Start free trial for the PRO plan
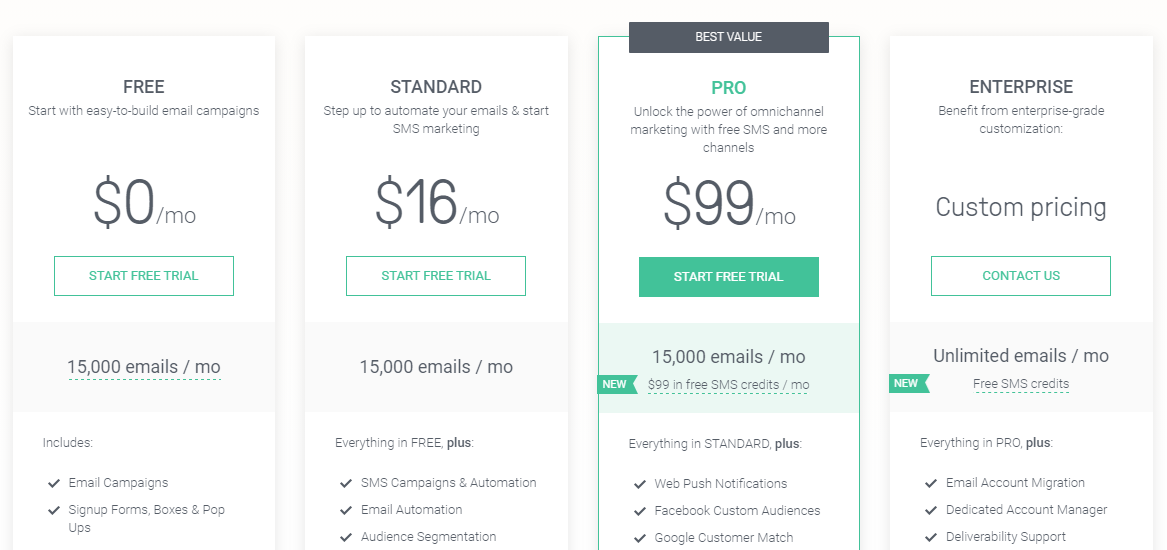The image size is (1167, 550). (729, 277)
